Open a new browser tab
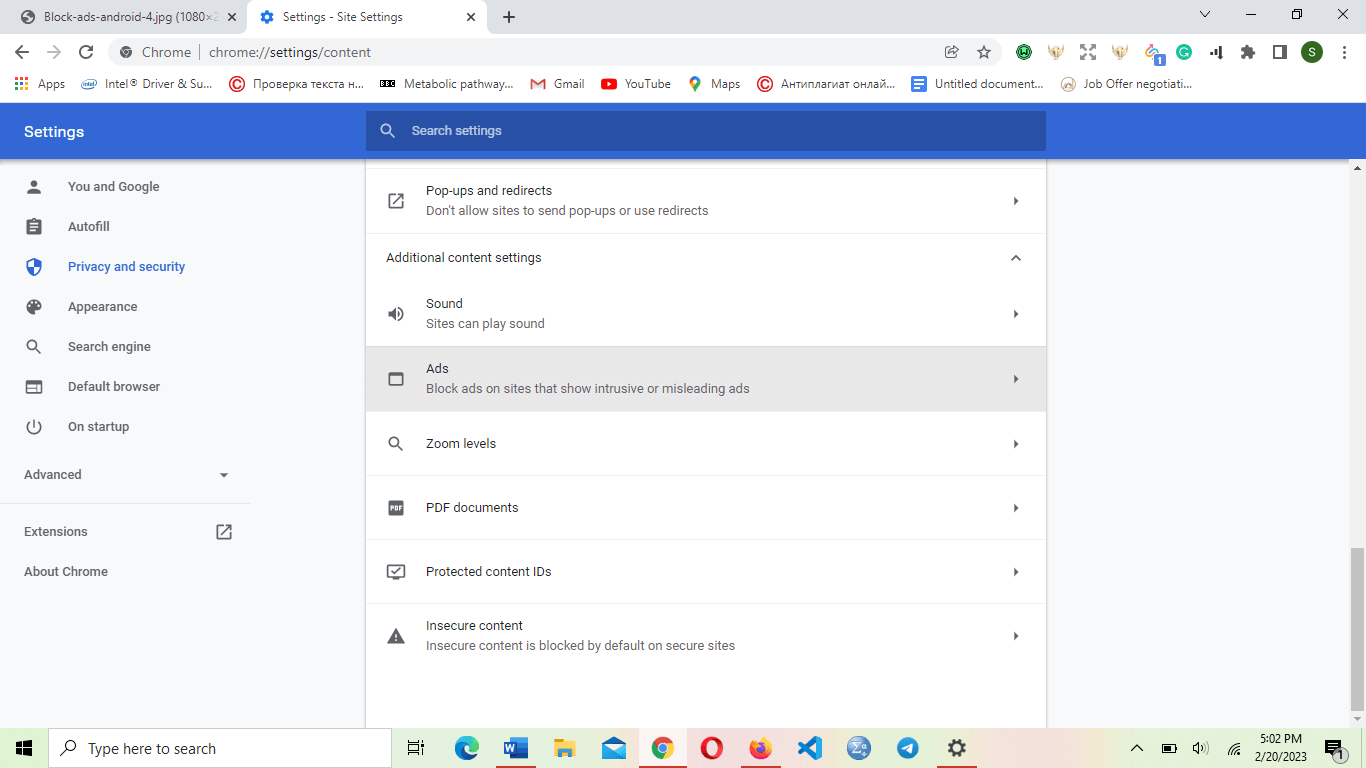1366x768 pixels. (x=509, y=17)
